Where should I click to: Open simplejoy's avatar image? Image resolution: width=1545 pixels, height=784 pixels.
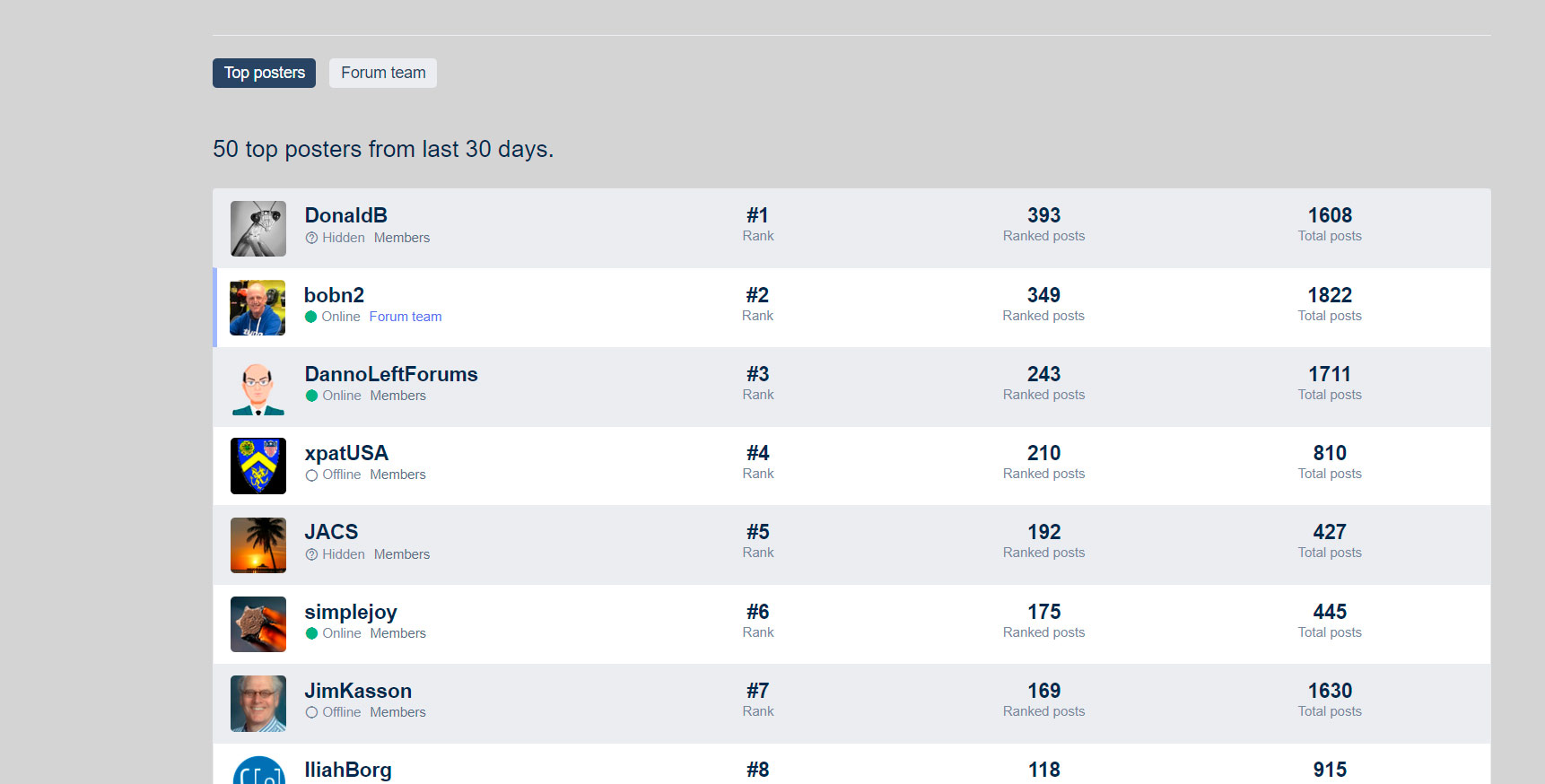pos(258,624)
